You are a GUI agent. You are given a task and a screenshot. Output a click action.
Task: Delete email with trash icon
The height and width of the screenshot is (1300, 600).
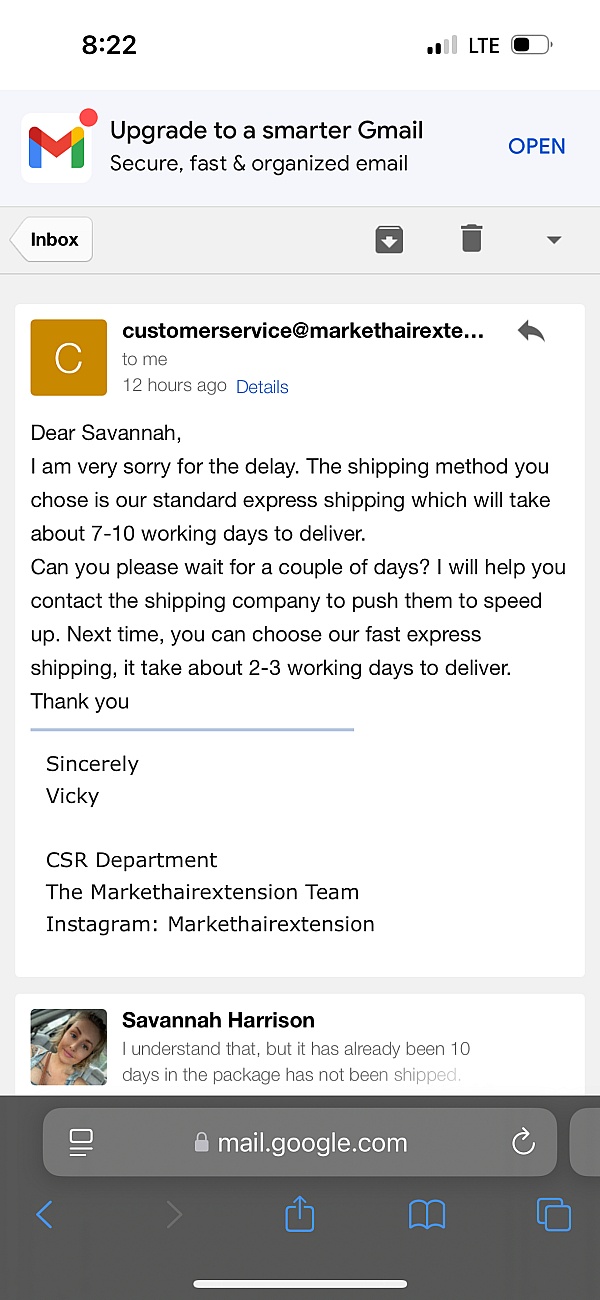click(471, 238)
